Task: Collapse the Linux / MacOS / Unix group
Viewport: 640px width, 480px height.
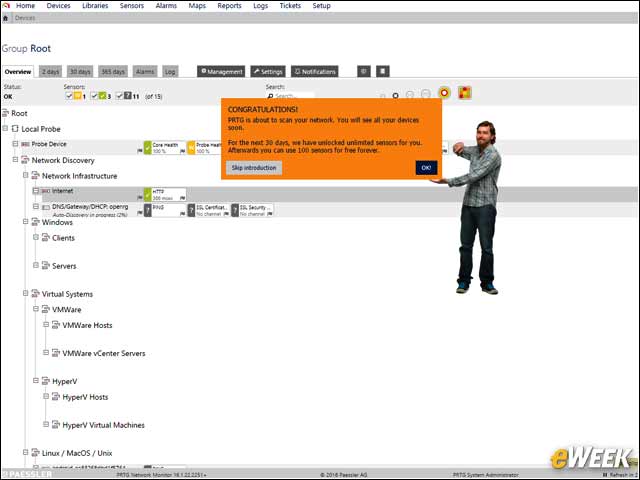Action: pyautogui.click(x=26, y=453)
